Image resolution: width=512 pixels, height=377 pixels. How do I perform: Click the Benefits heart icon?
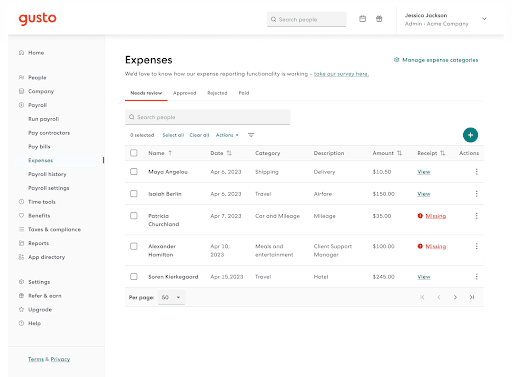tap(21, 216)
